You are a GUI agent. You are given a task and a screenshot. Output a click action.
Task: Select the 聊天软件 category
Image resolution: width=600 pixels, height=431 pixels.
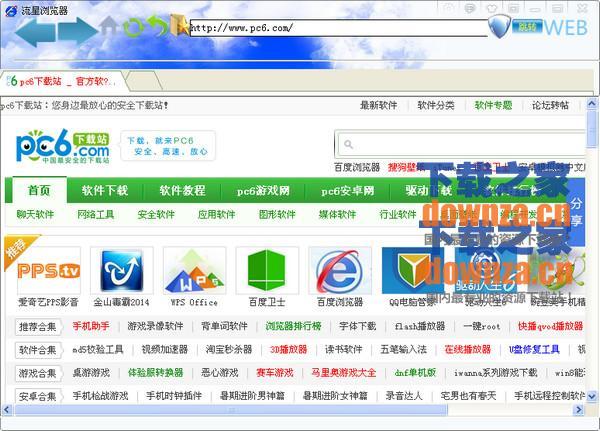[35, 214]
